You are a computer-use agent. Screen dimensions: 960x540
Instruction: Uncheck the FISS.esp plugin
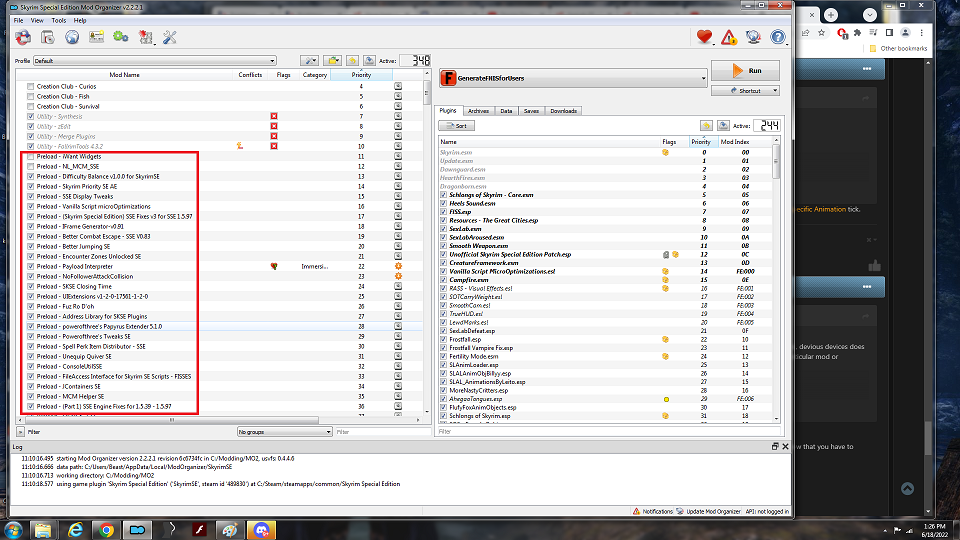click(443, 212)
